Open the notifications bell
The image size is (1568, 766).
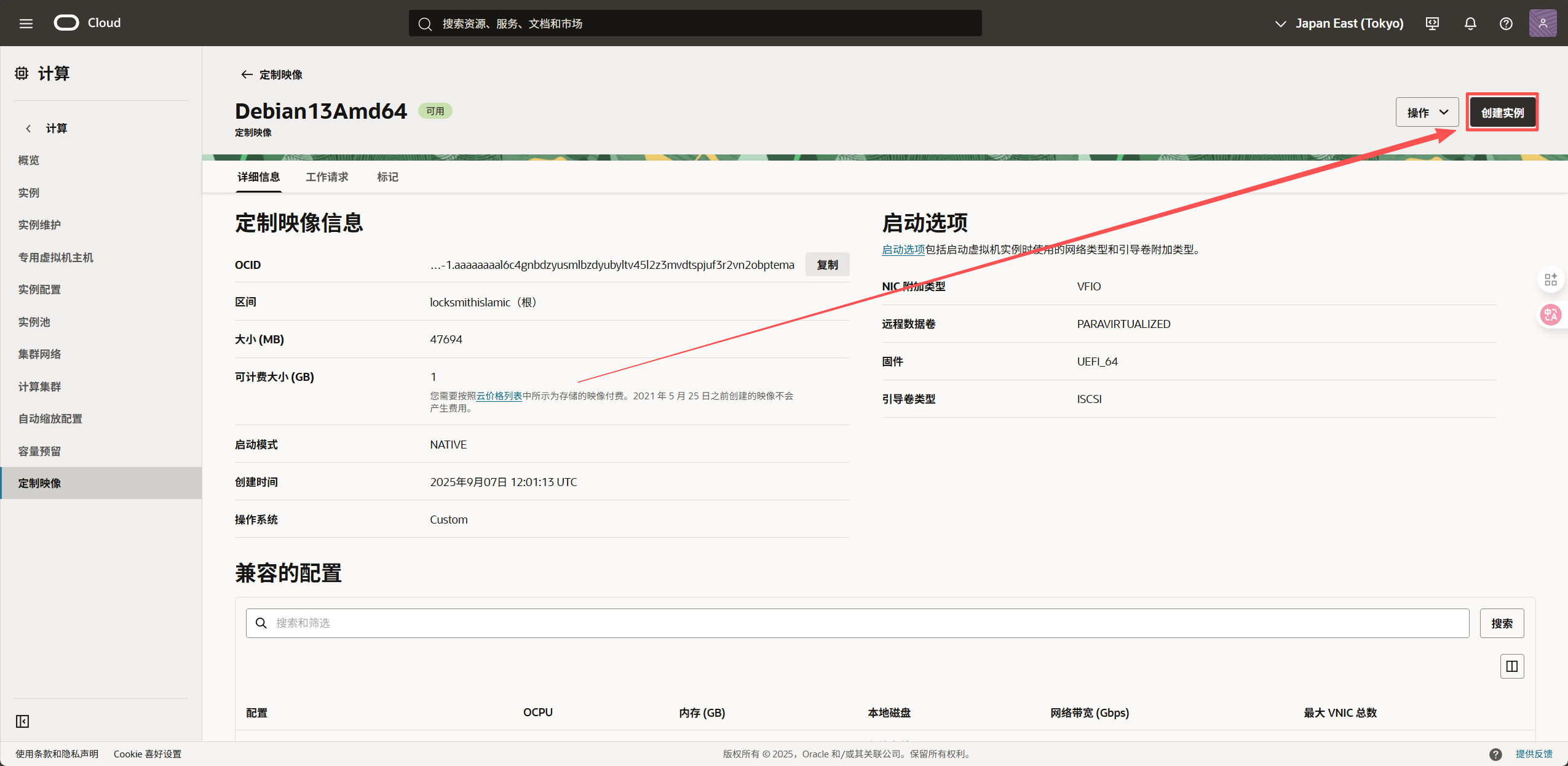1470,23
